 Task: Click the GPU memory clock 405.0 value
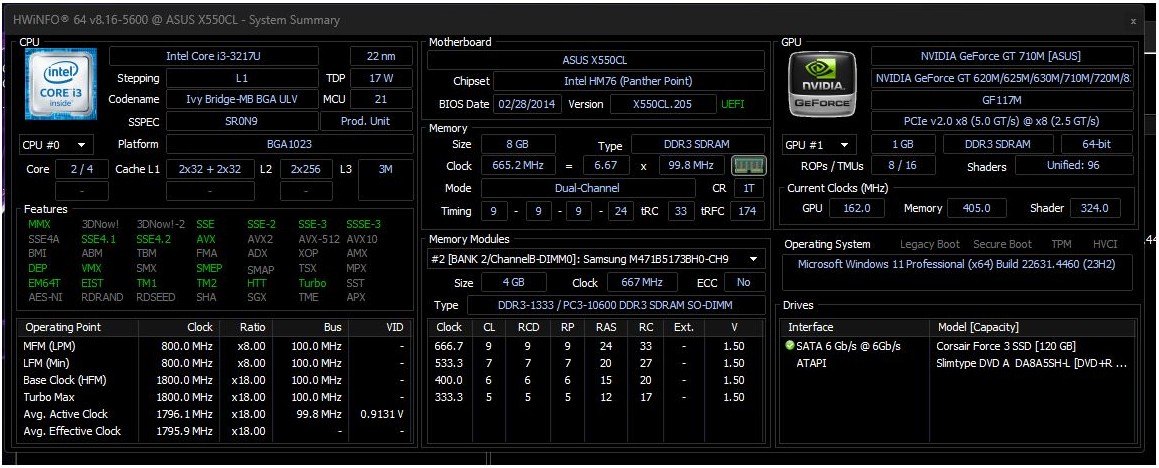(x=976, y=208)
